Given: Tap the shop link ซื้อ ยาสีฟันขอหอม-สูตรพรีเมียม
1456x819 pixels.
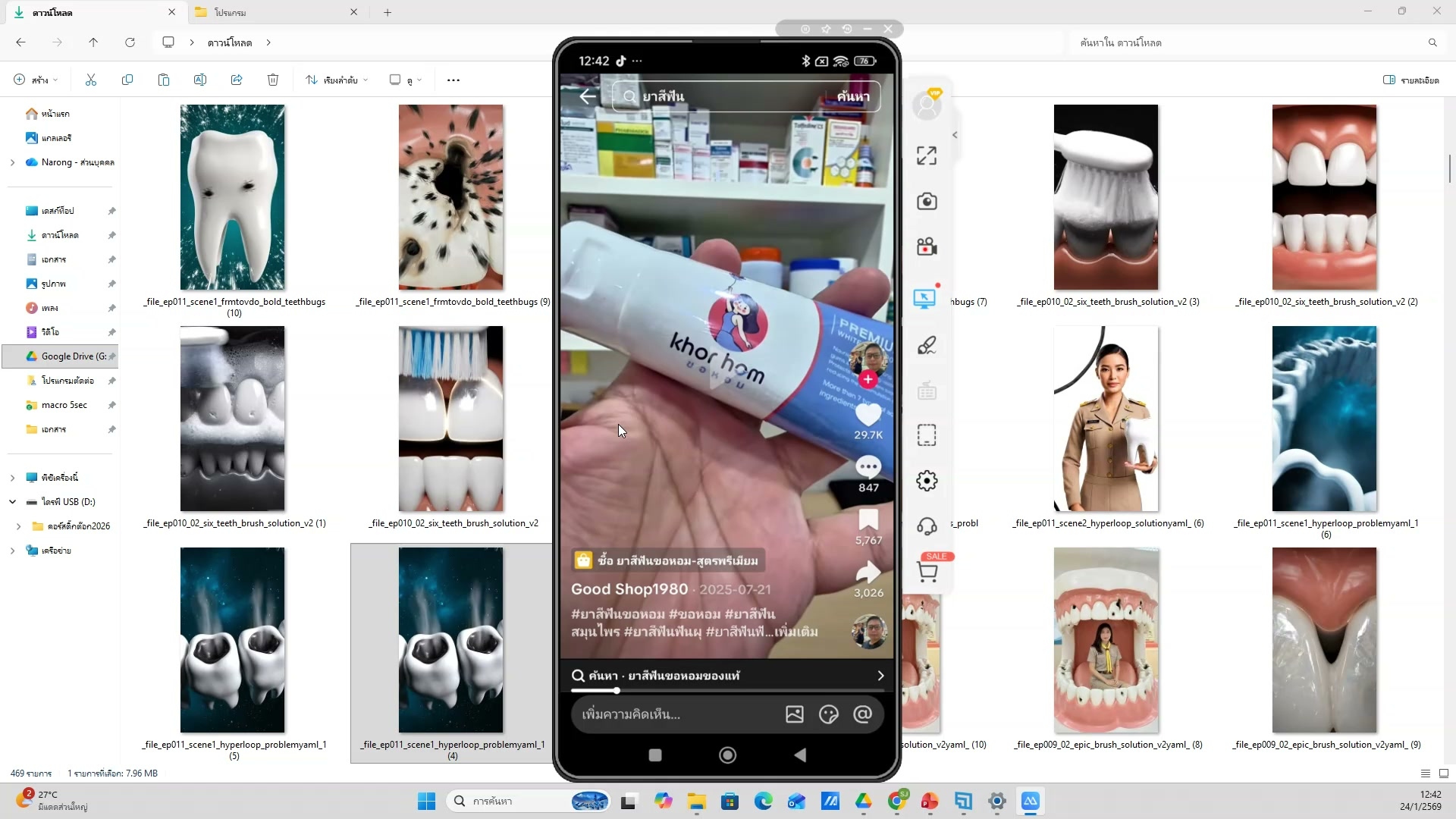Looking at the screenshot, I should (667, 561).
